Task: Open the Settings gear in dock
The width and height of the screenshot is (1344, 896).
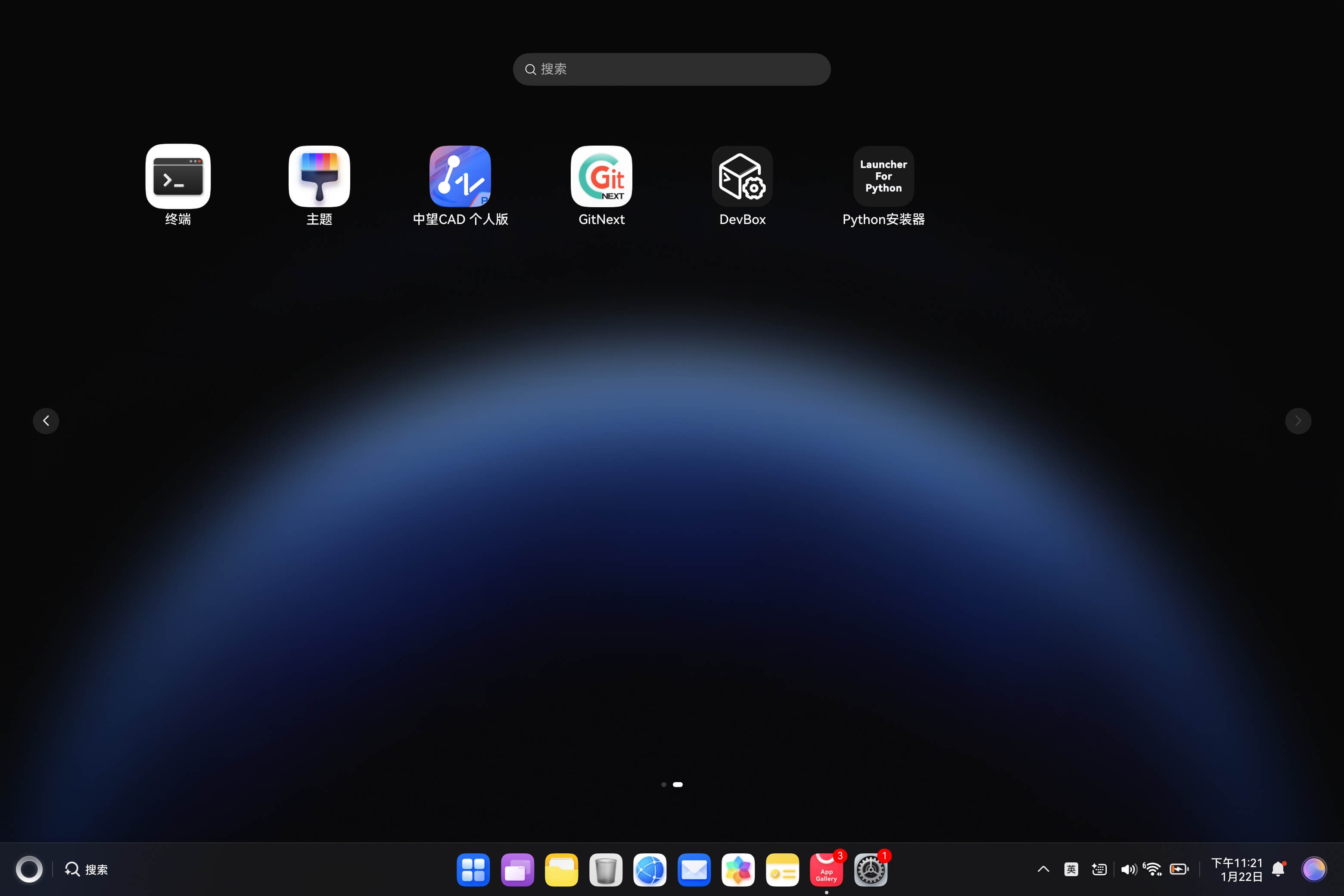Action: 870,870
